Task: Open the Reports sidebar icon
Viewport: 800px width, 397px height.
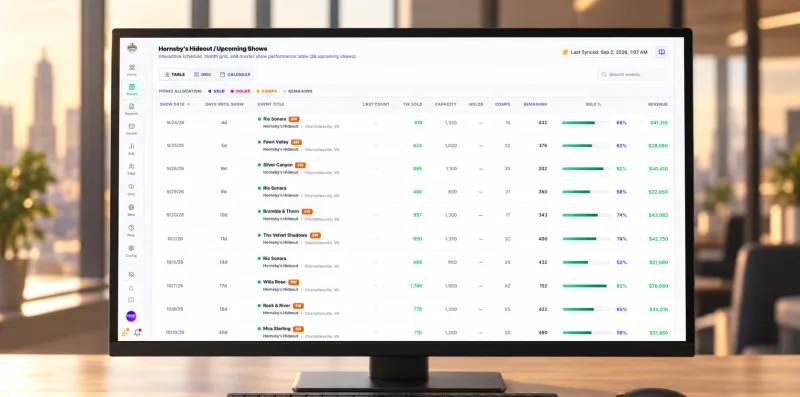Action: pos(132,109)
